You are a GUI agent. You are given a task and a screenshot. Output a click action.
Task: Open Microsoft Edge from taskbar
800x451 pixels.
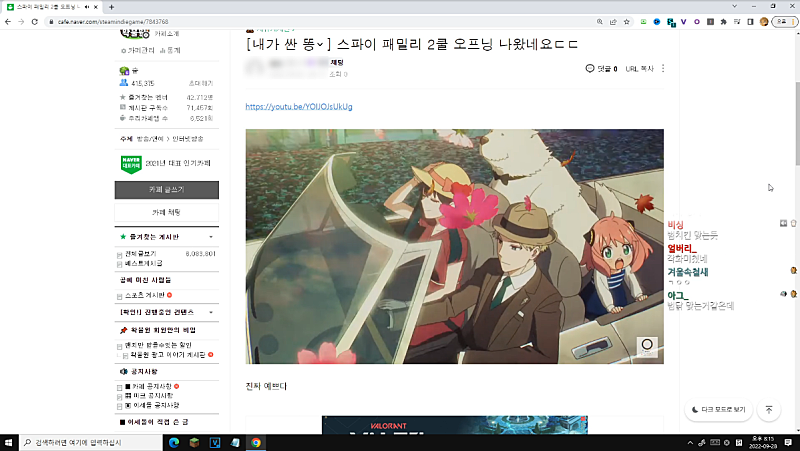point(174,442)
